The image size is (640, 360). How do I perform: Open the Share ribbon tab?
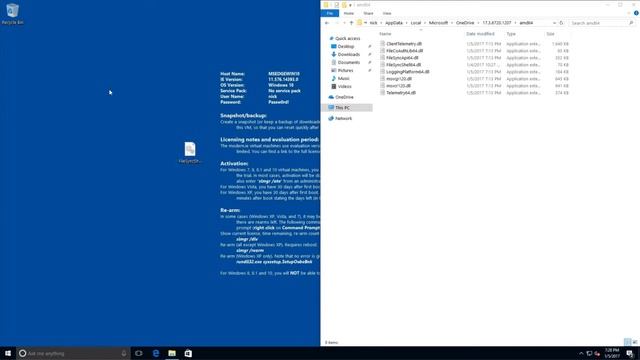pos(368,13)
